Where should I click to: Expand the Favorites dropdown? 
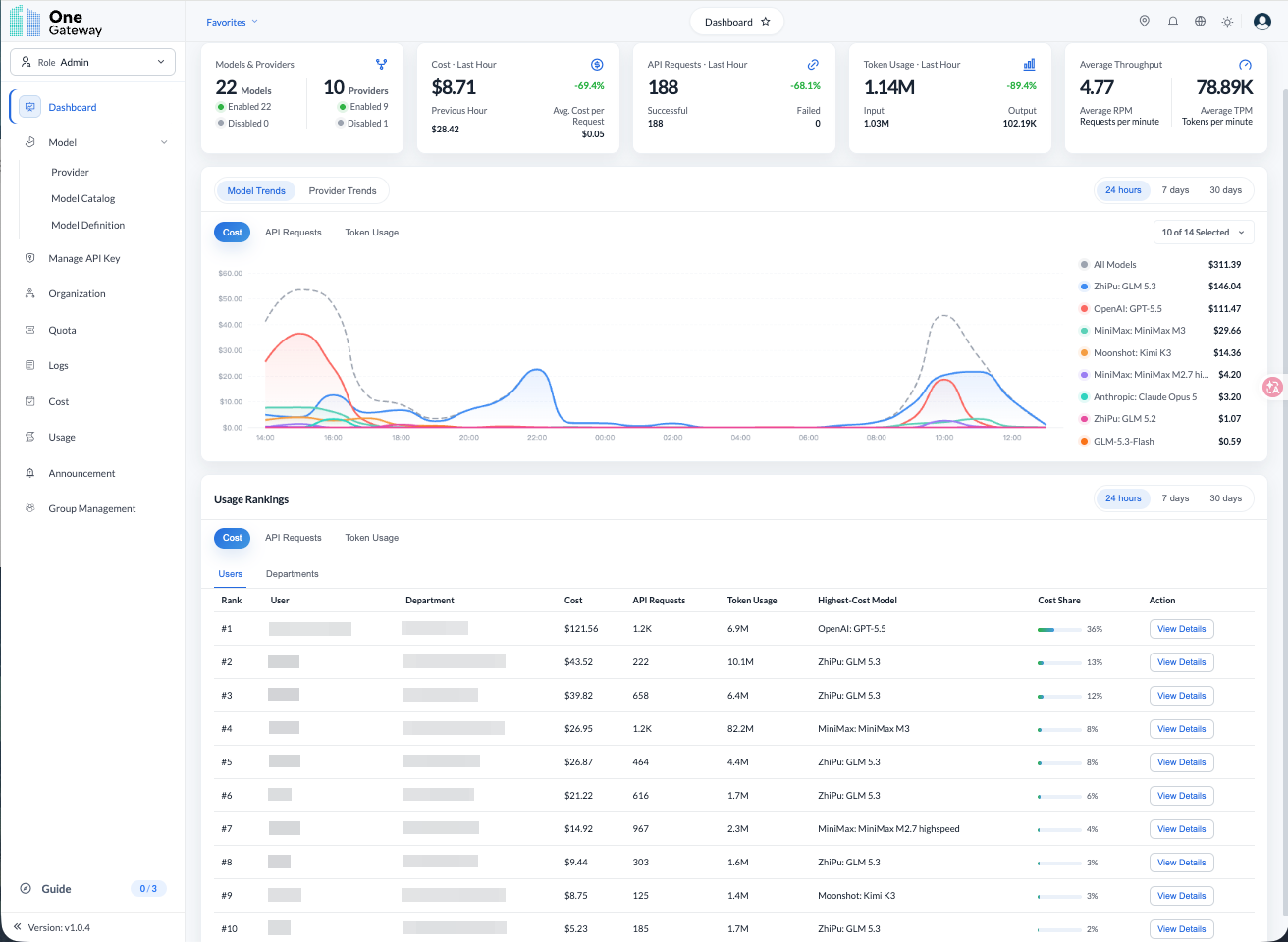click(x=232, y=22)
